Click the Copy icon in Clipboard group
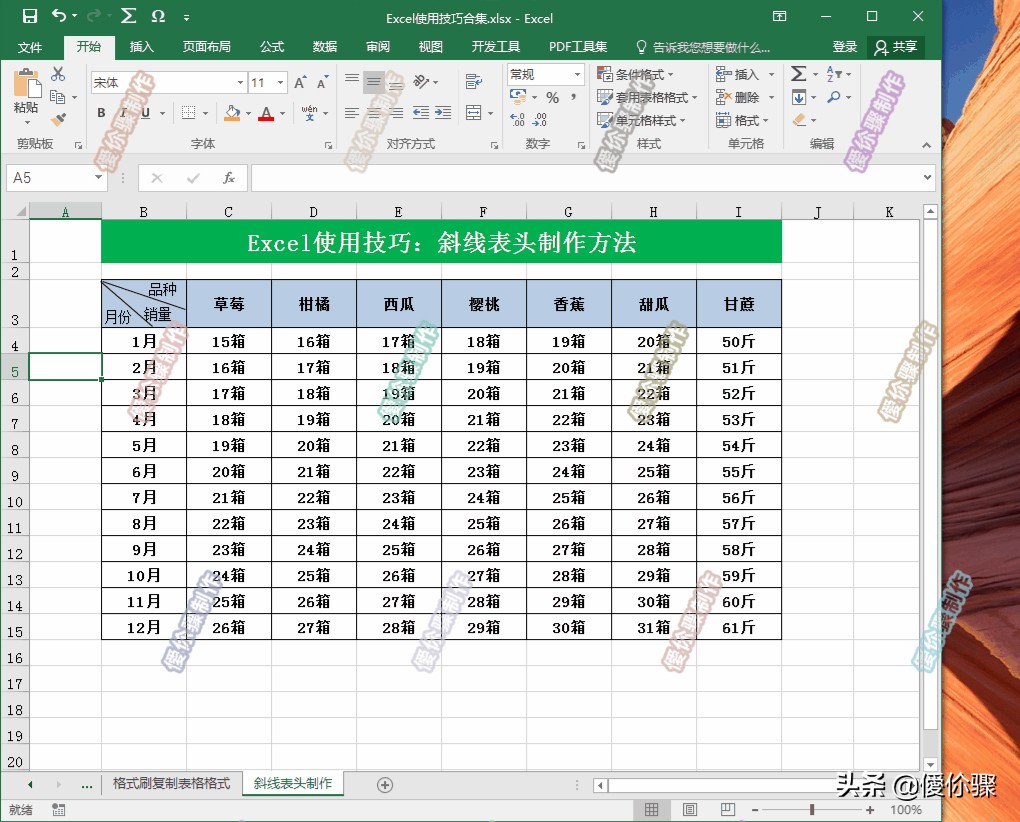Viewport: 1020px width, 822px height. point(56,96)
